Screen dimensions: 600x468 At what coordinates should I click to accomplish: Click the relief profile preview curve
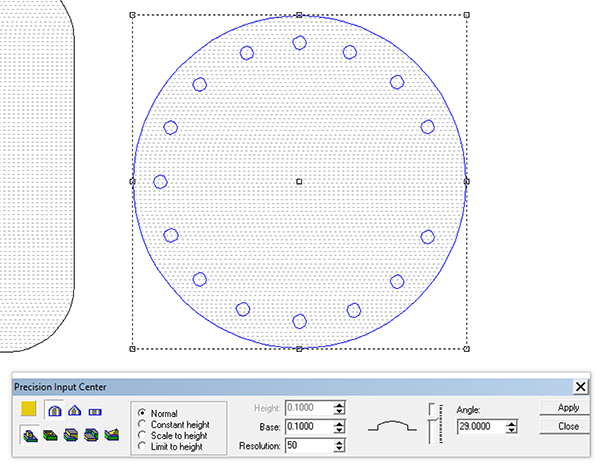tap(393, 426)
